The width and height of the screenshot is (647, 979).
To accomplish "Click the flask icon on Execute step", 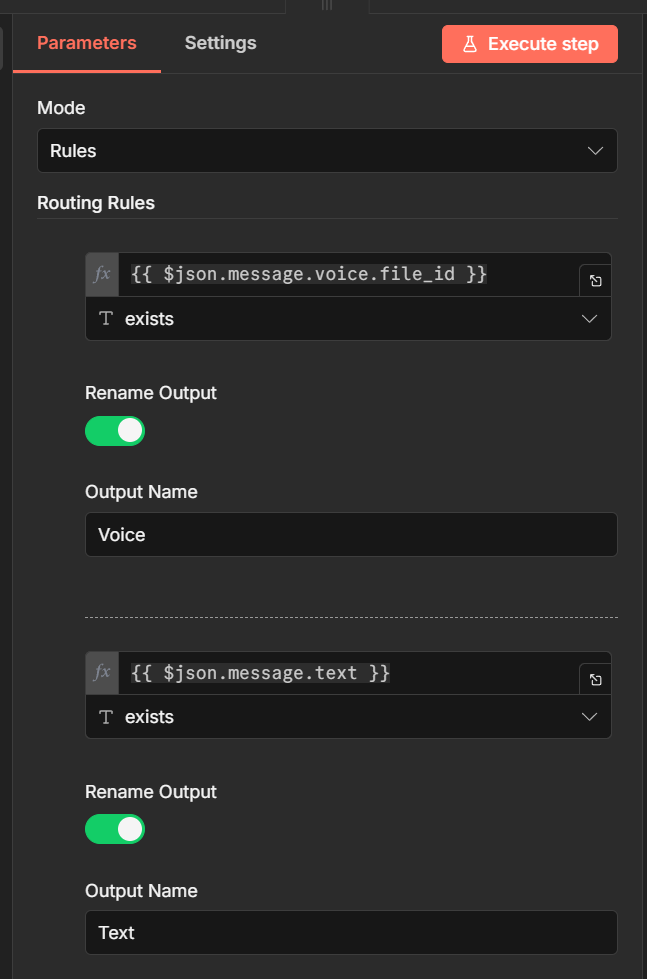I will click(x=469, y=44).
